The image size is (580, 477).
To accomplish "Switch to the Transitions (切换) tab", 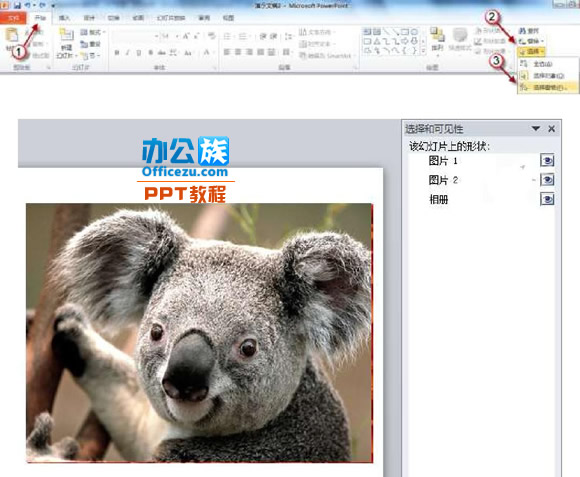I will tap(113, 18).
